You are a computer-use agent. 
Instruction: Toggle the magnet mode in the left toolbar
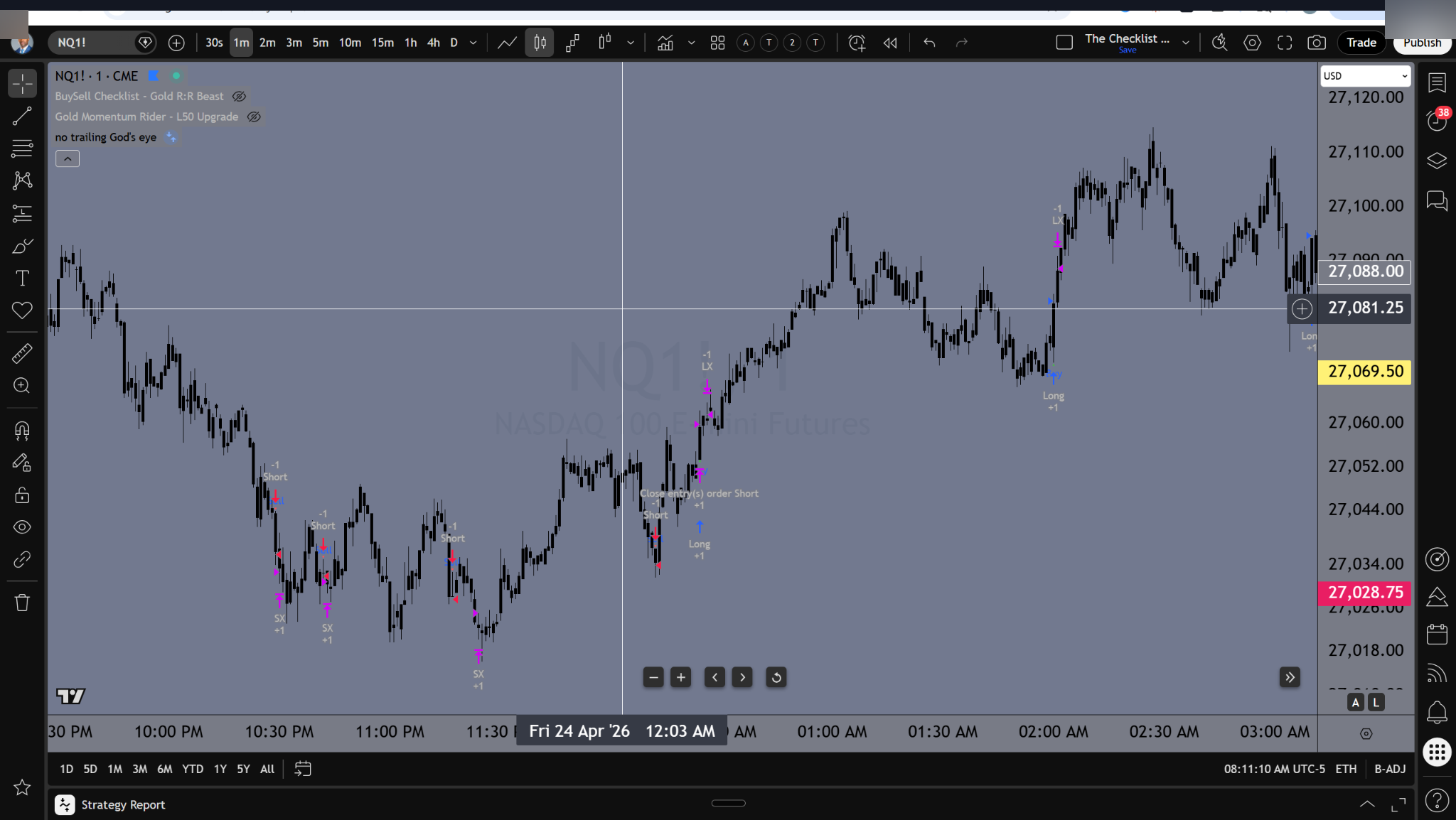point(22,430)
